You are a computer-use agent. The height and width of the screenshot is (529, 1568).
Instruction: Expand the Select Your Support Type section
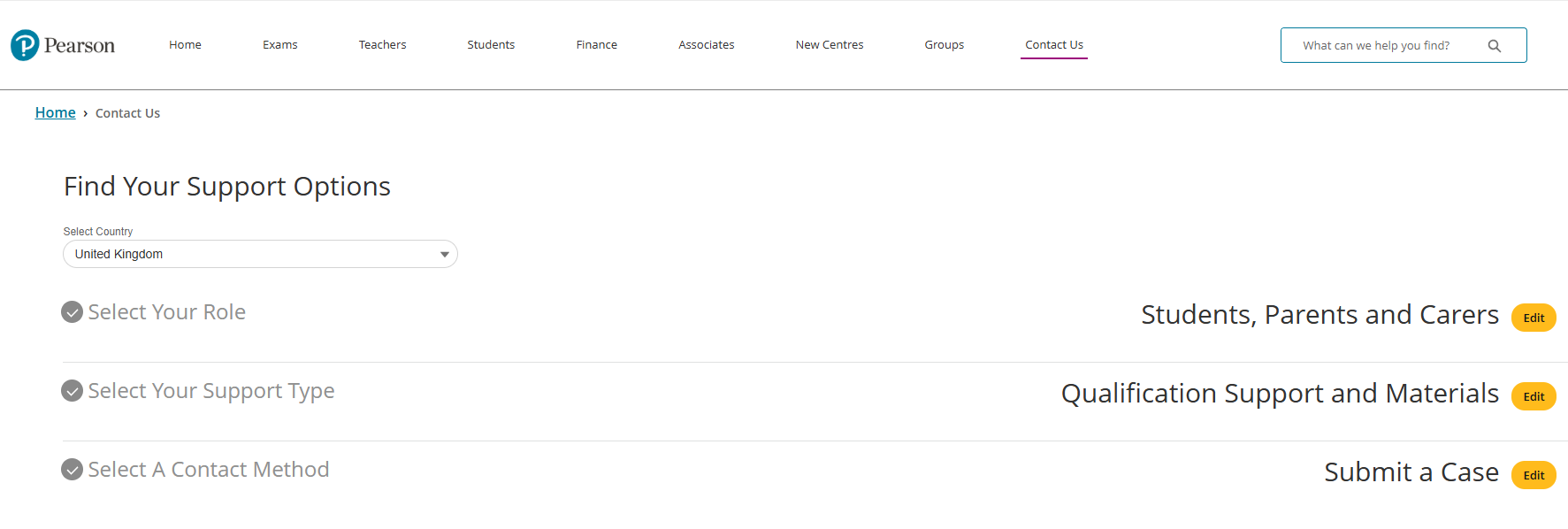210,391
